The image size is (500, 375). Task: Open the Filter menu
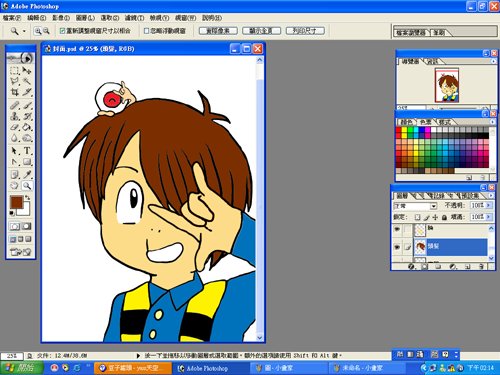(134, 18)
